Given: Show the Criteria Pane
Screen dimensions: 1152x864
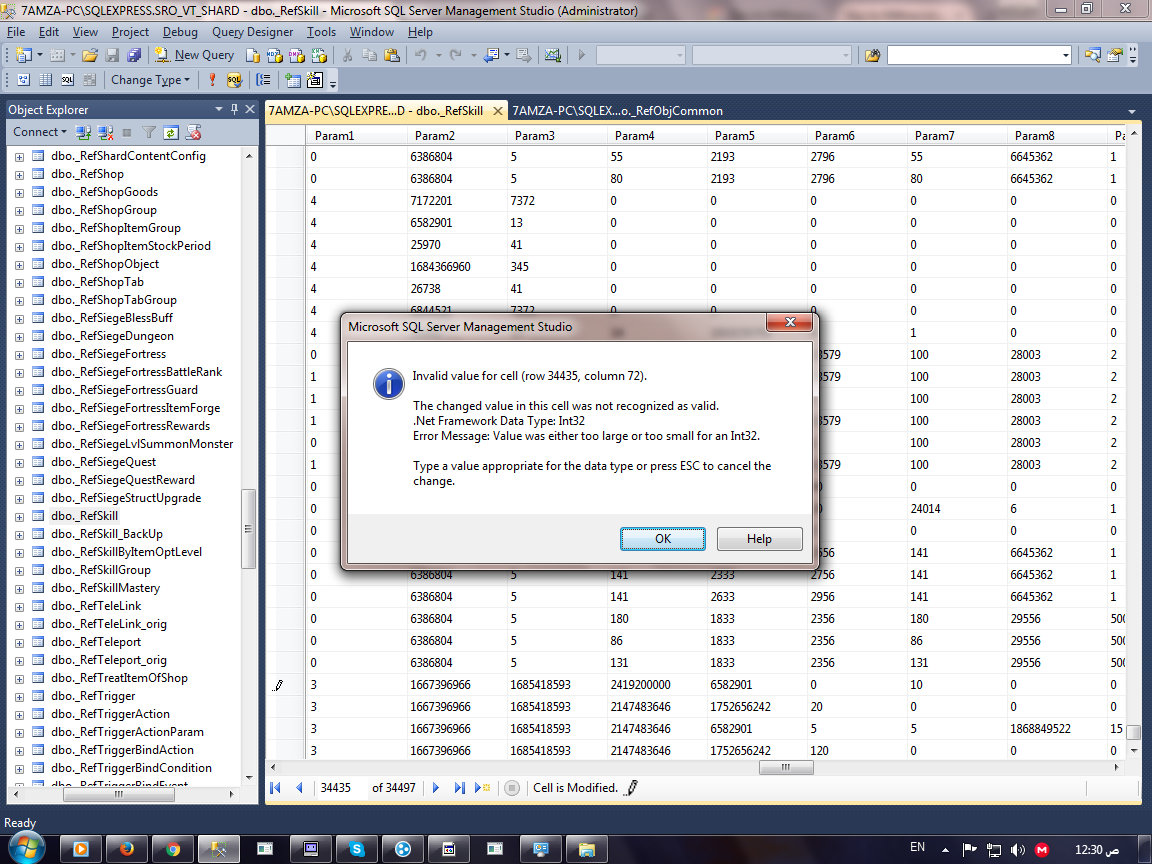Looking at the screenshot, I should tap(46, 80).
